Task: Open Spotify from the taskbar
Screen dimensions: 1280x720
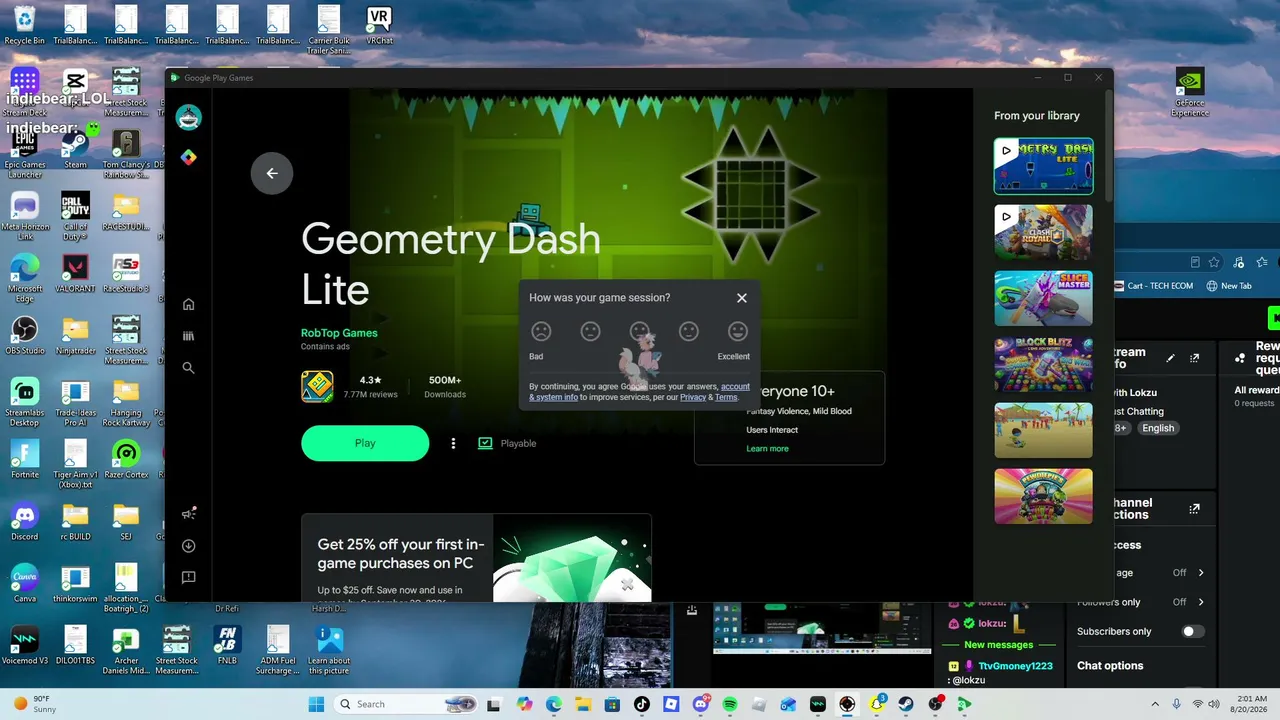Action: [730, 704]
